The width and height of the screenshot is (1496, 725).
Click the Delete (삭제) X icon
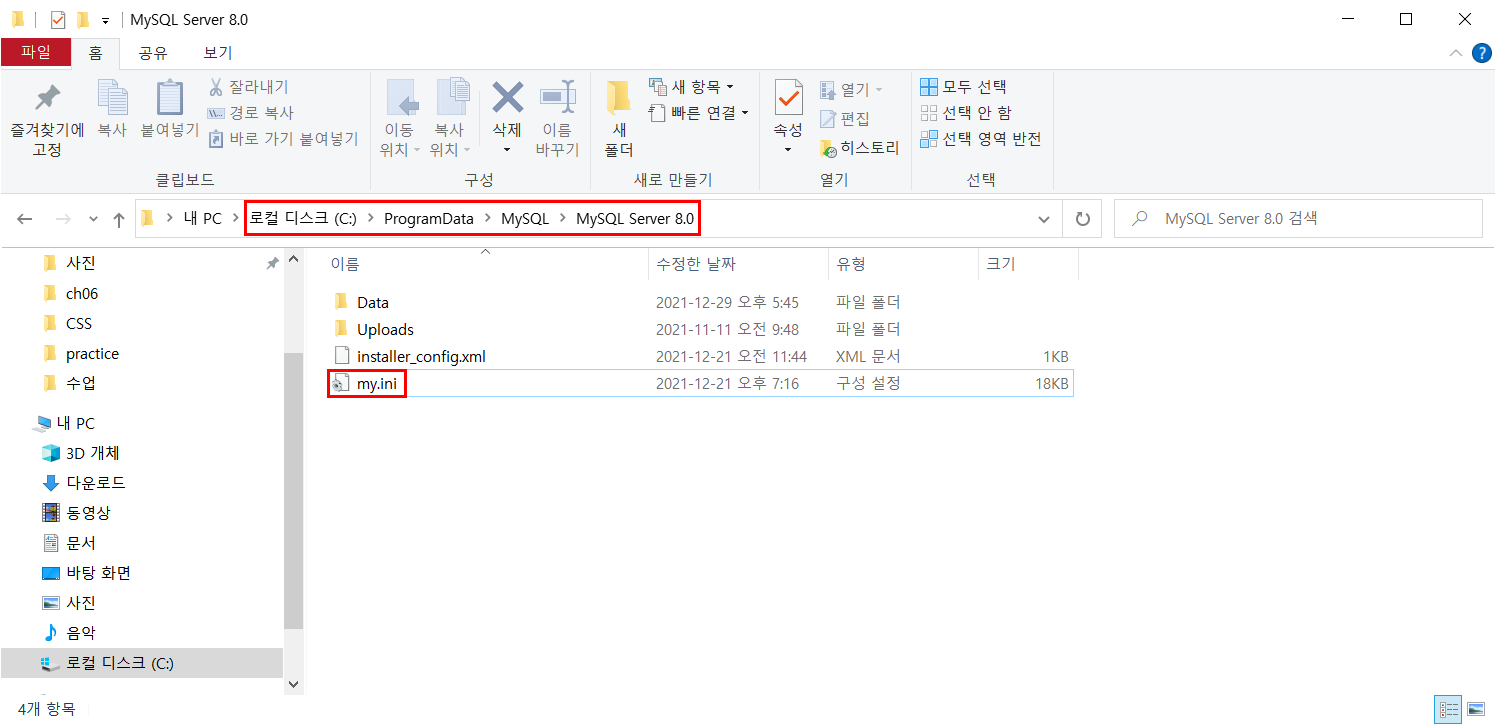point(508,98)
